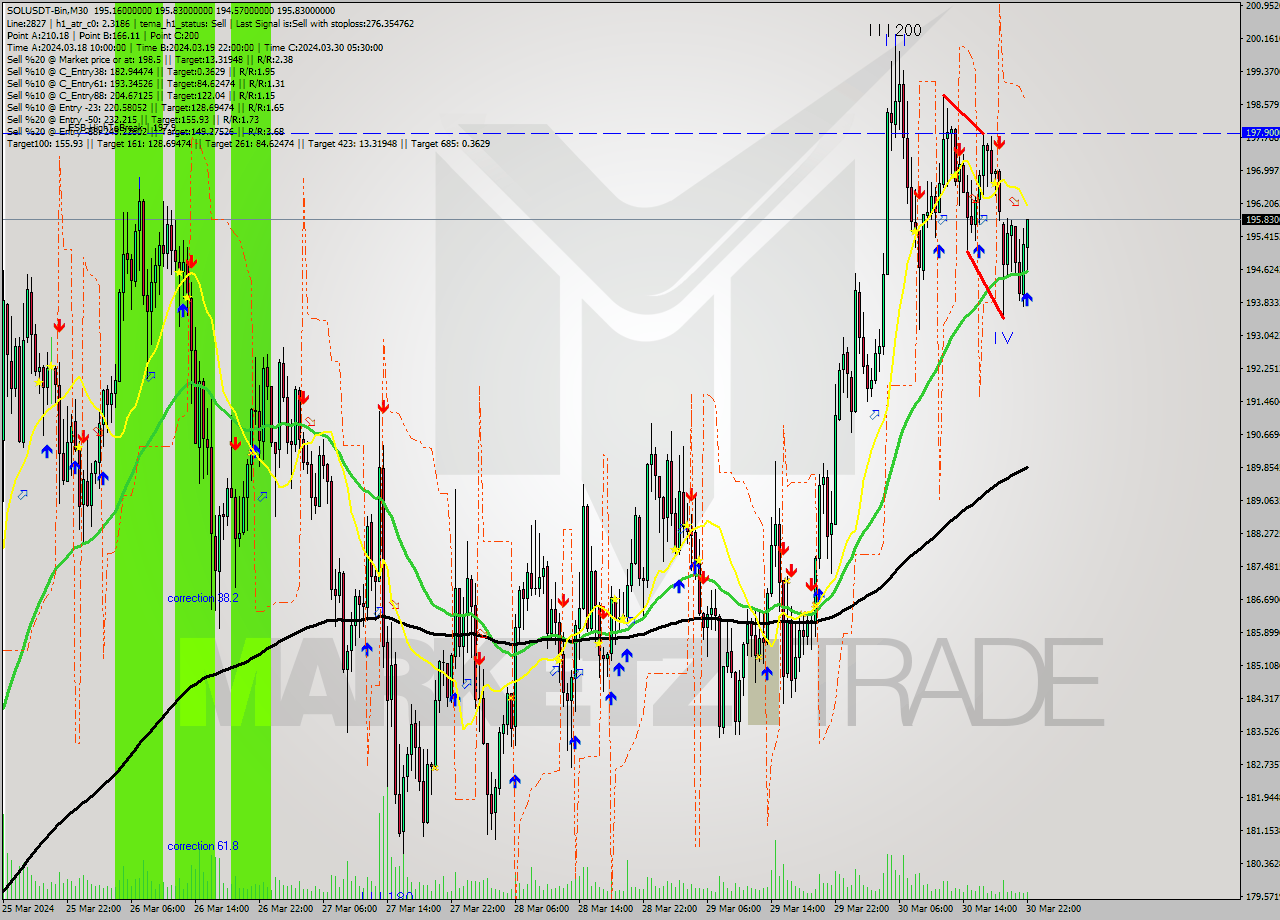Click the 'Sell %10 @ Entry -23: 220.58052' line
Image resolution: width=1280 pixels, height=920 pixels.
click(x=145, y=107)
